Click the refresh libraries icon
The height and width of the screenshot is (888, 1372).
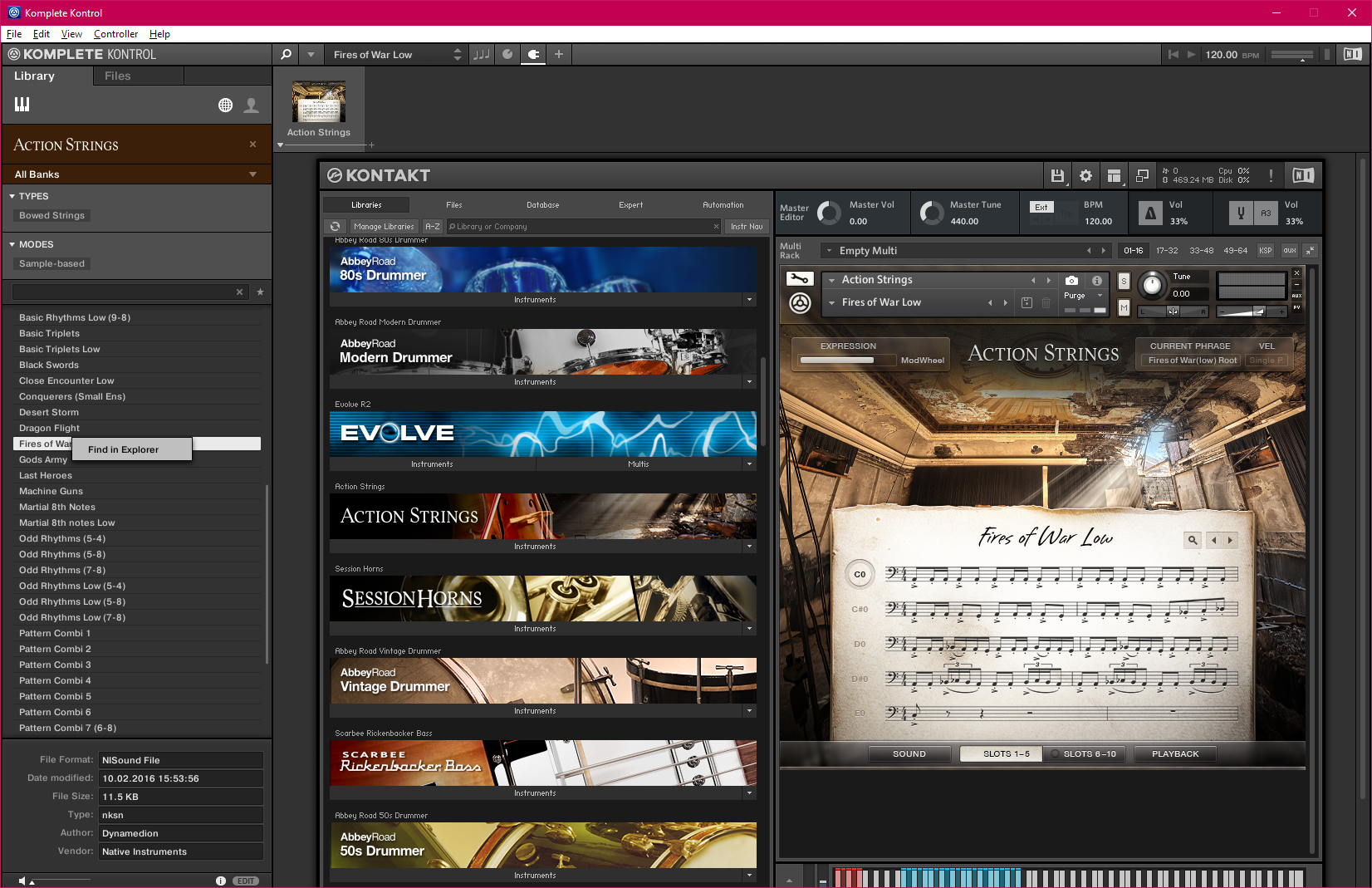335,226
